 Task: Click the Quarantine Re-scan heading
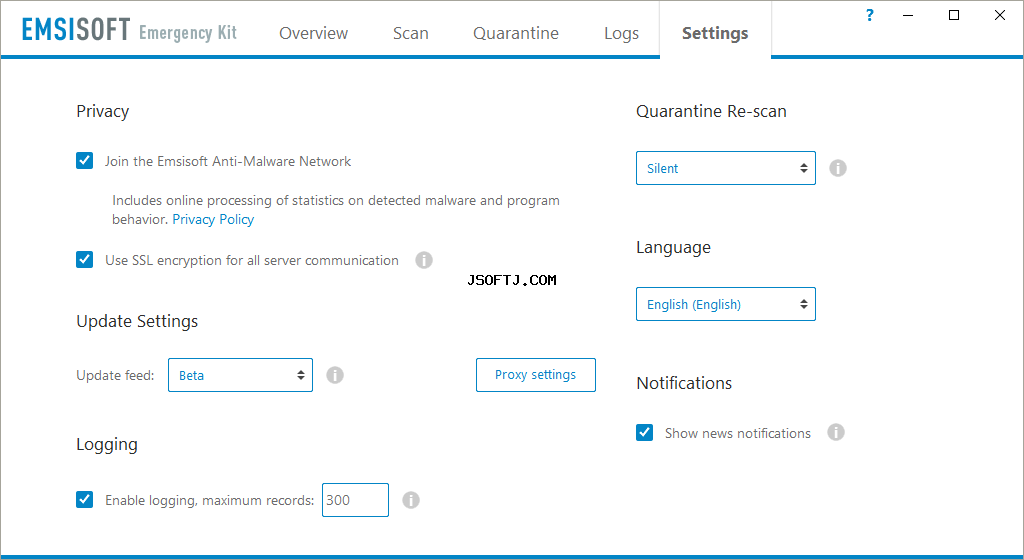tap(711, 112)
